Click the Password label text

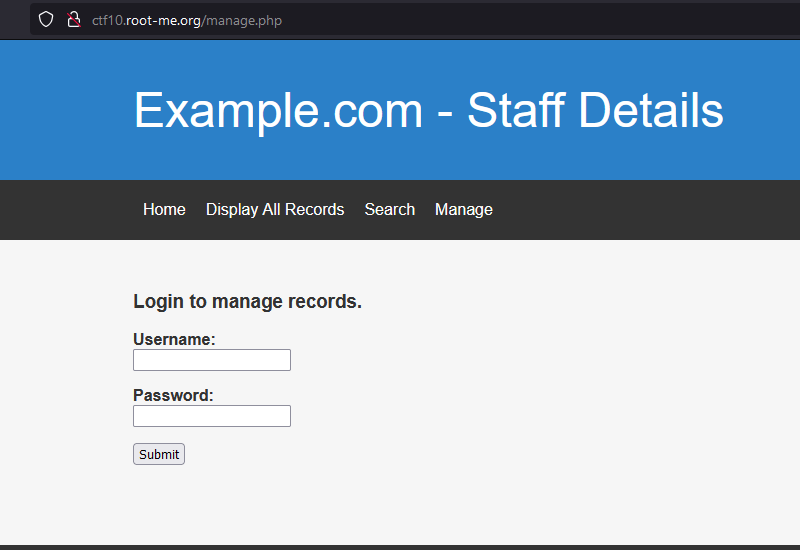pyautogui.click(x=173, y=395)
